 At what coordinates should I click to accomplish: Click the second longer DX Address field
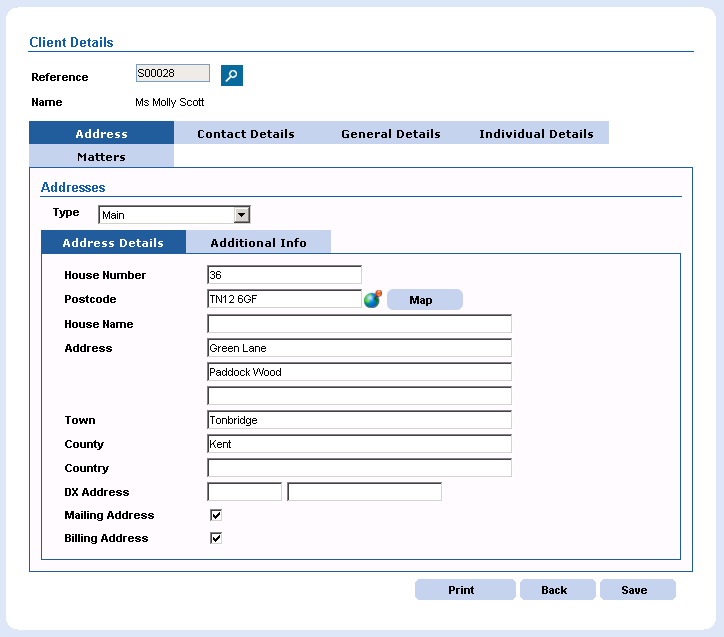coord(364,492)
